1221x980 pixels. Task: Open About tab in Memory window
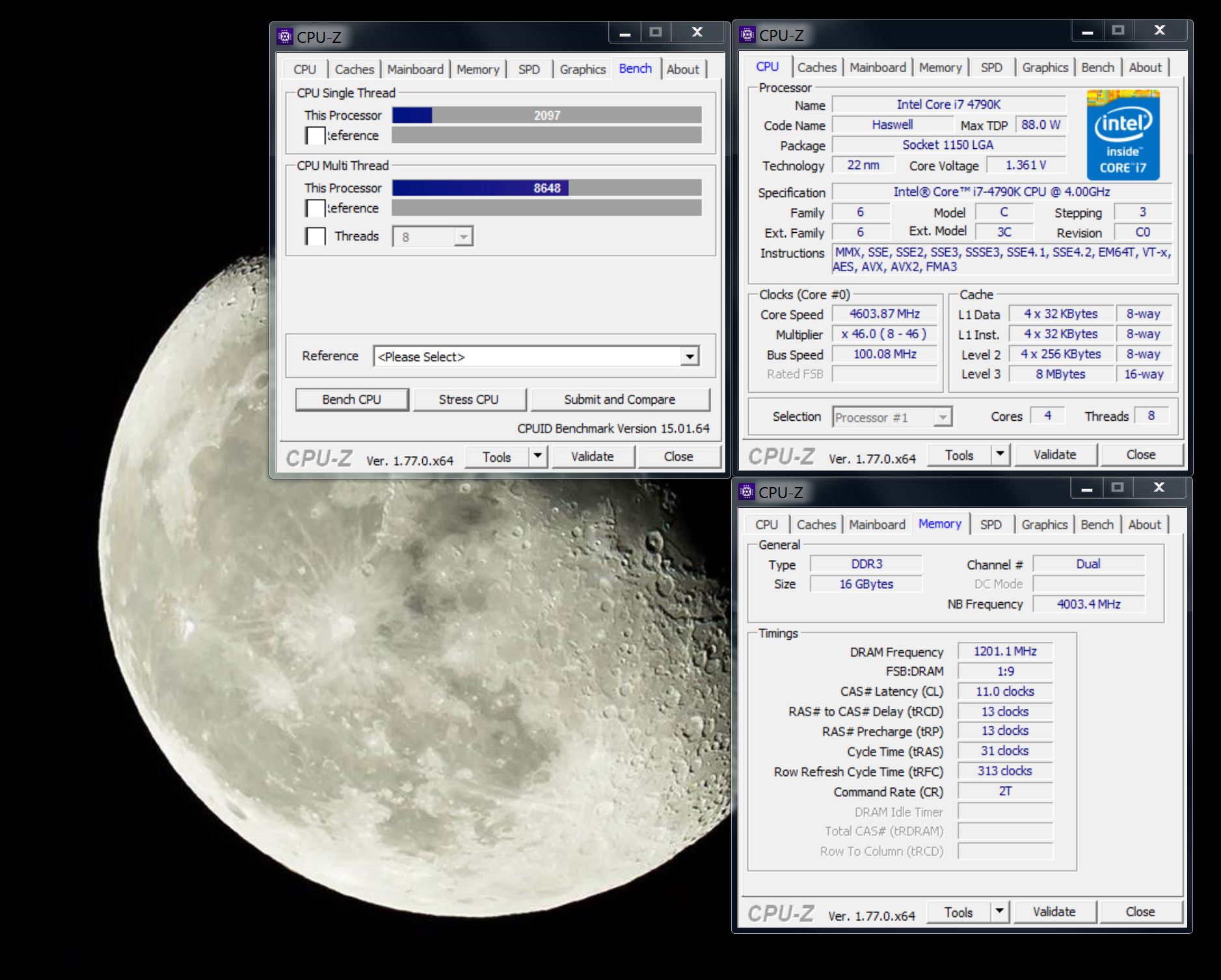pos(1145,525)
